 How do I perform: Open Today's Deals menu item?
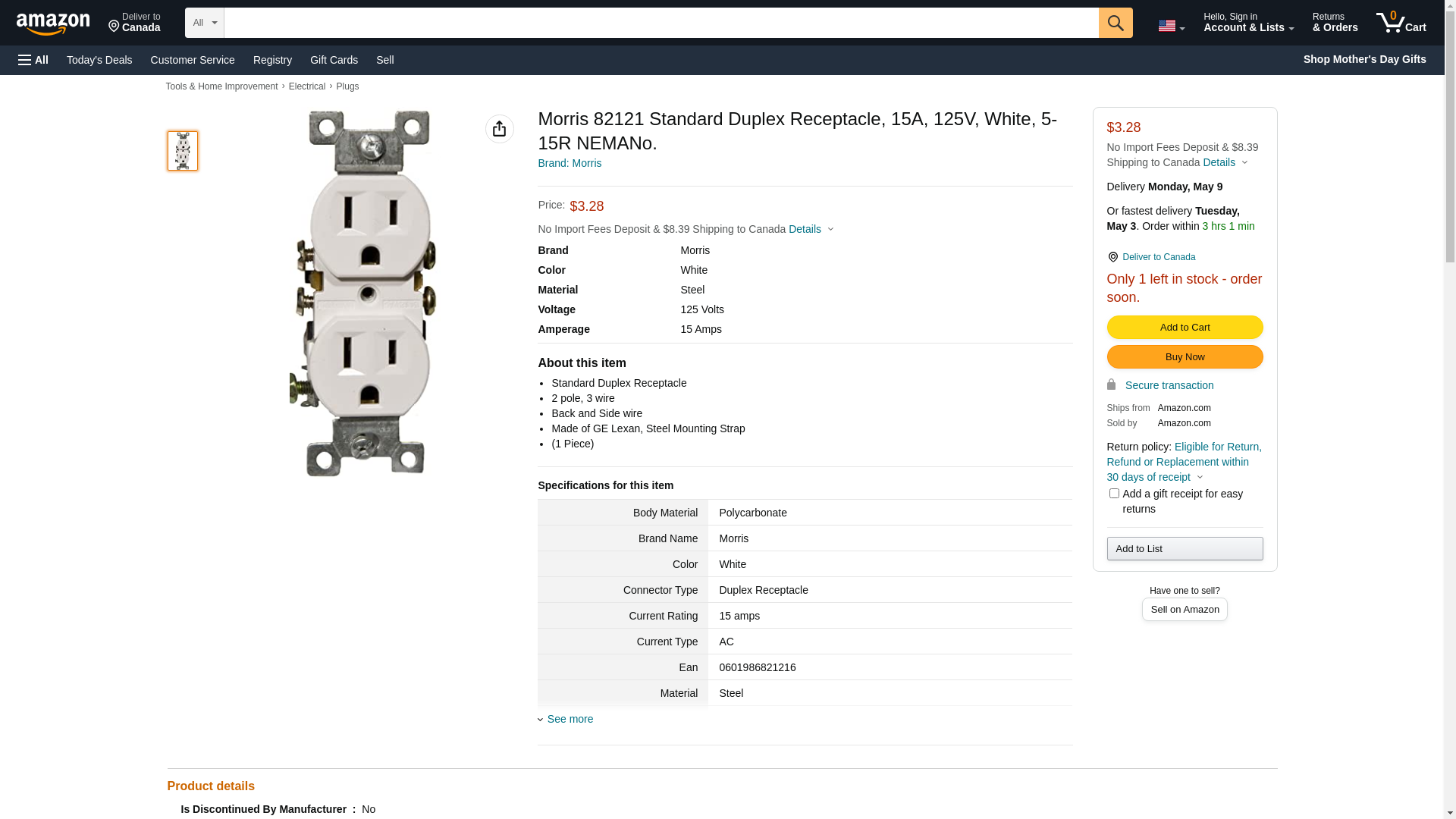click(x=99, y=60)
